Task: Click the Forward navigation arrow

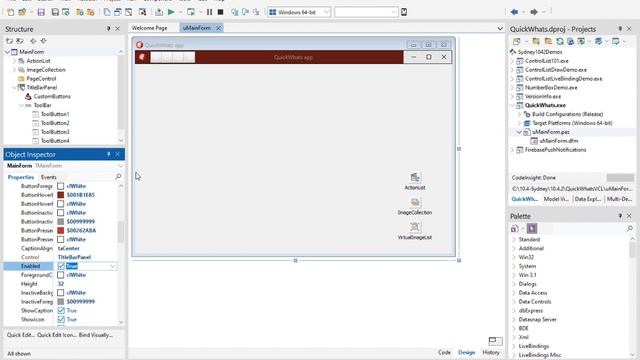Action: [x=534, y=12]
